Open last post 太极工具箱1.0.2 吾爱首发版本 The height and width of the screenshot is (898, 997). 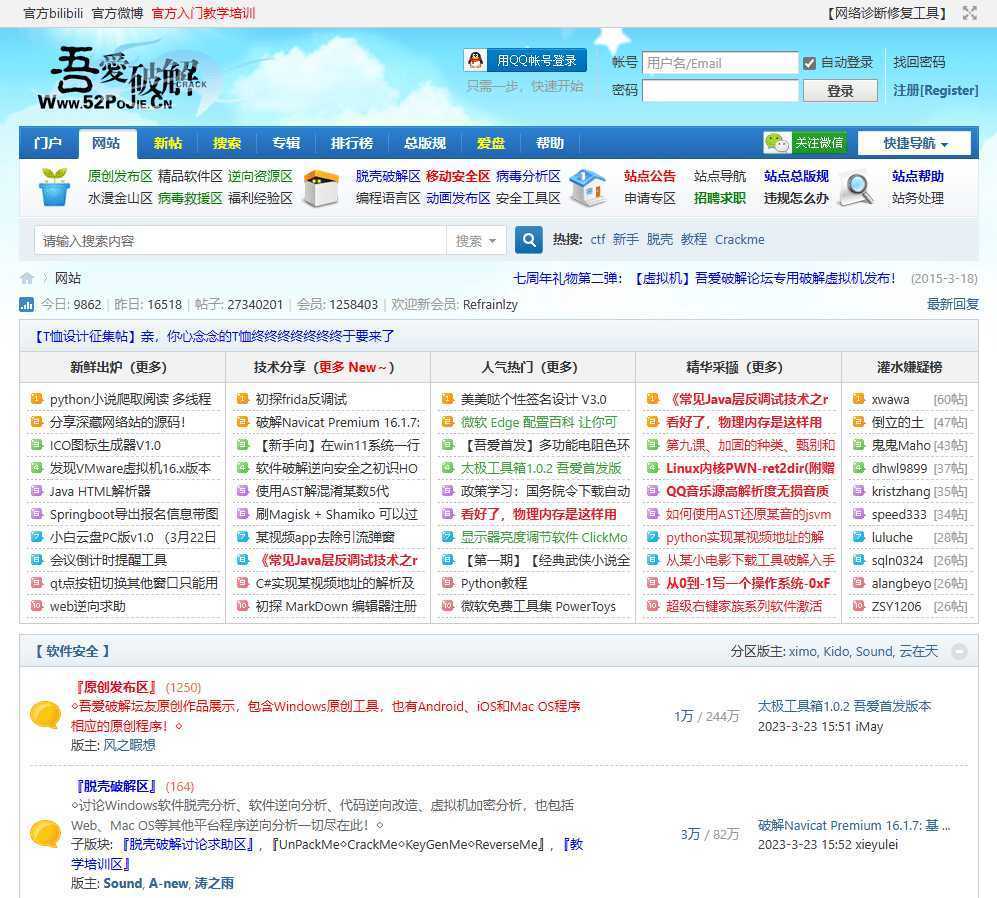(844, 706)
